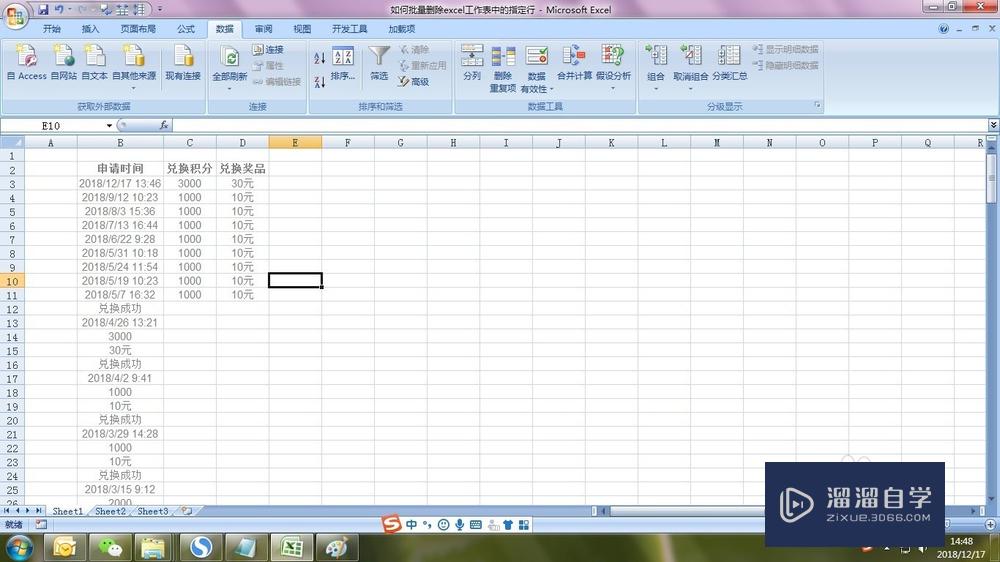The height and width of the screenshot is (562, 1000).
Task: Select cell 30元 in row 3
Action: click(242, 184)
